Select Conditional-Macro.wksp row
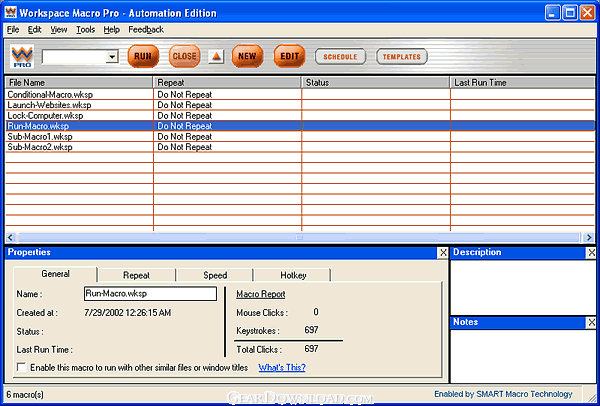Screen dimensions: 600x406 click(x=300, y=94)
